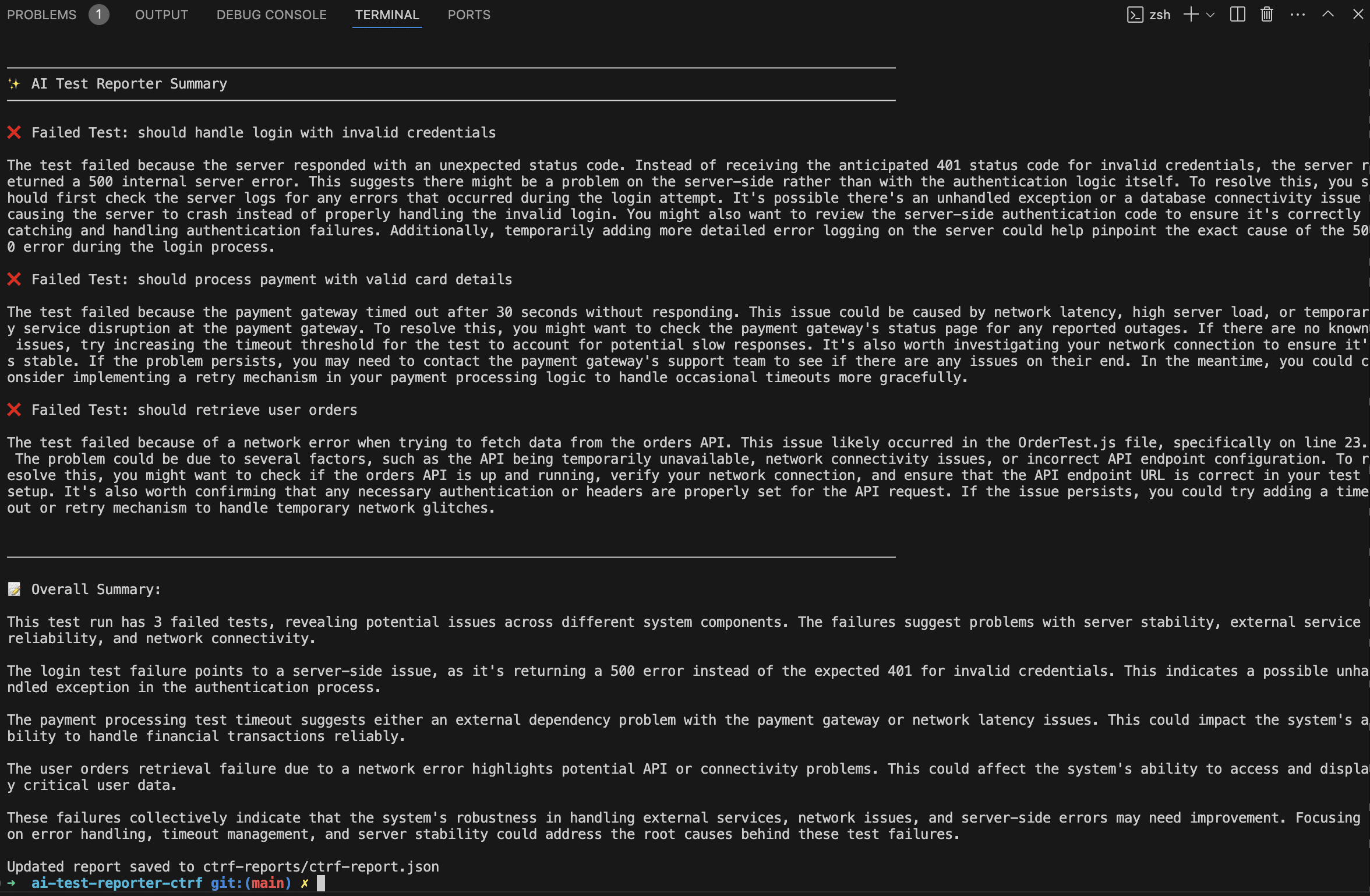This screenshot has height=896, width=1370.
Task: Expand the launch profile dropdown chevron
Action: [1210, 15]
